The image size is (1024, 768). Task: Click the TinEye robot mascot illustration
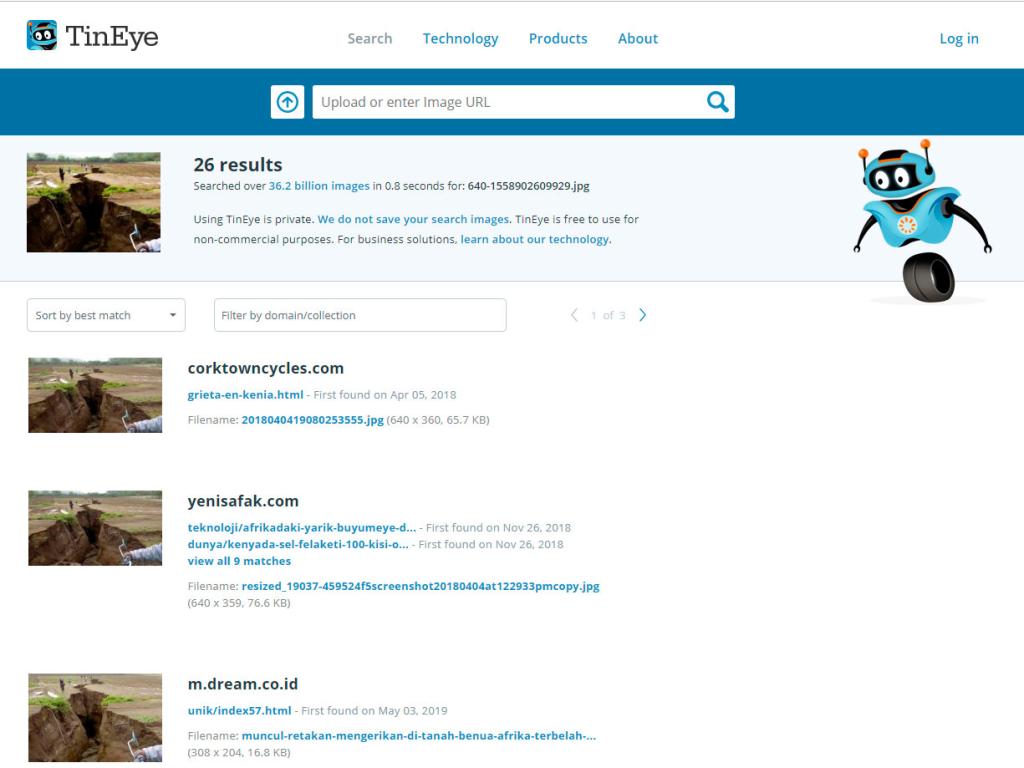(x=923, y=220)
